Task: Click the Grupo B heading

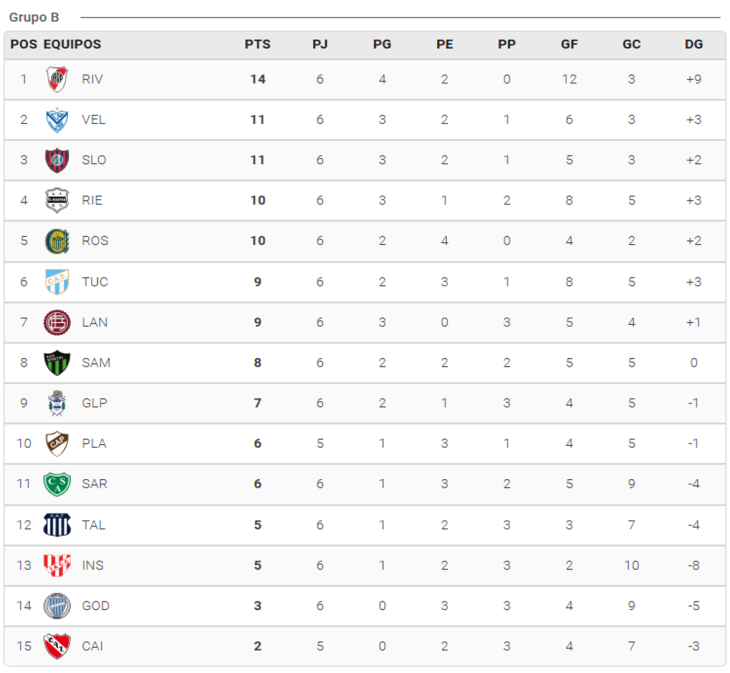Action: click(x=34, y=17)
